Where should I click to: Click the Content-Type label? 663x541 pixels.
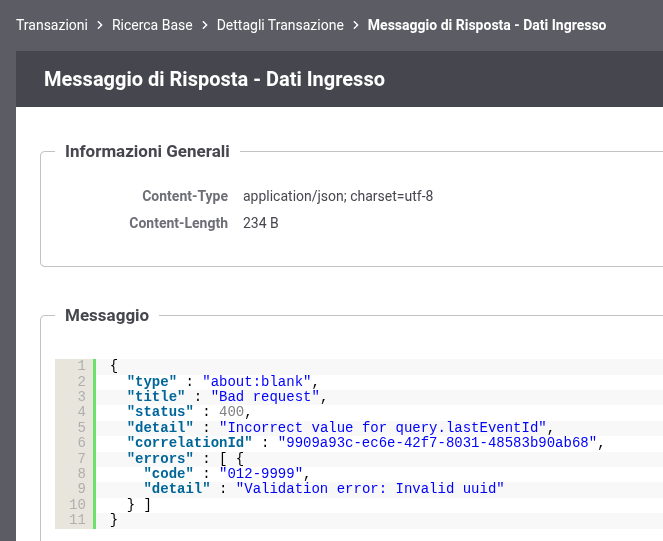[185, 196]
